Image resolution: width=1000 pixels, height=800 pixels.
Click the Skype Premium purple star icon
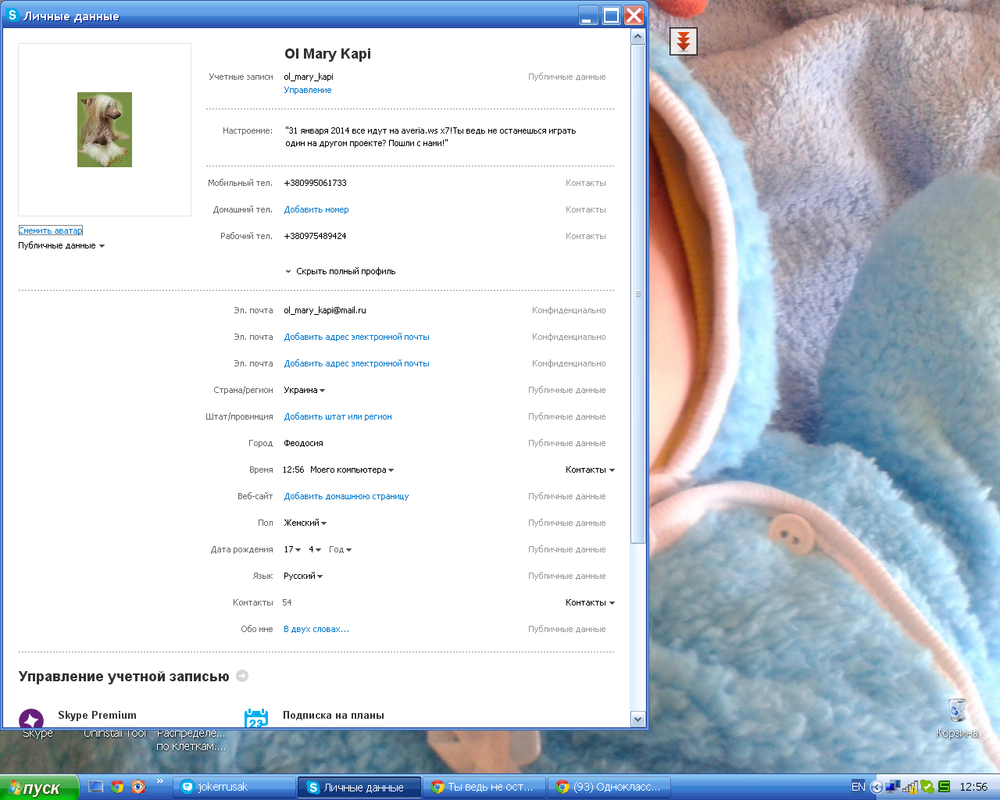pos(31,720)
